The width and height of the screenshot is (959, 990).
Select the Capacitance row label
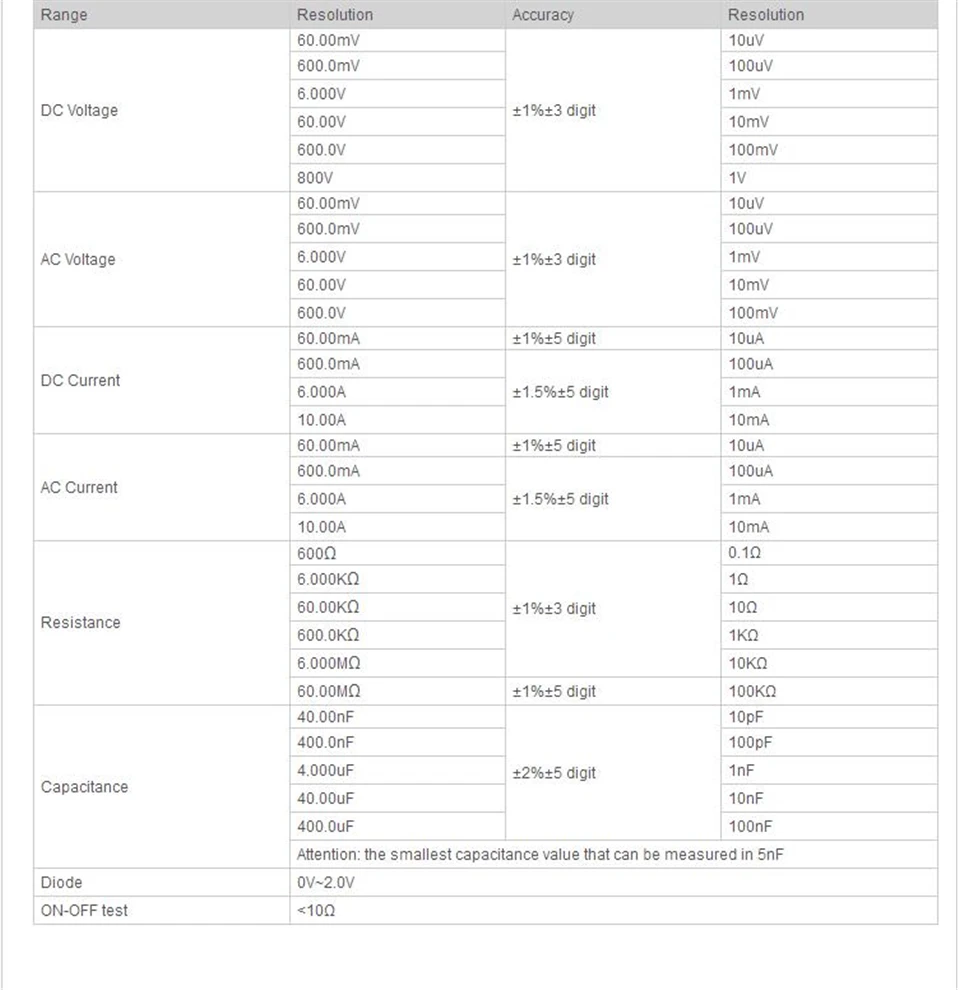(84, 786)
